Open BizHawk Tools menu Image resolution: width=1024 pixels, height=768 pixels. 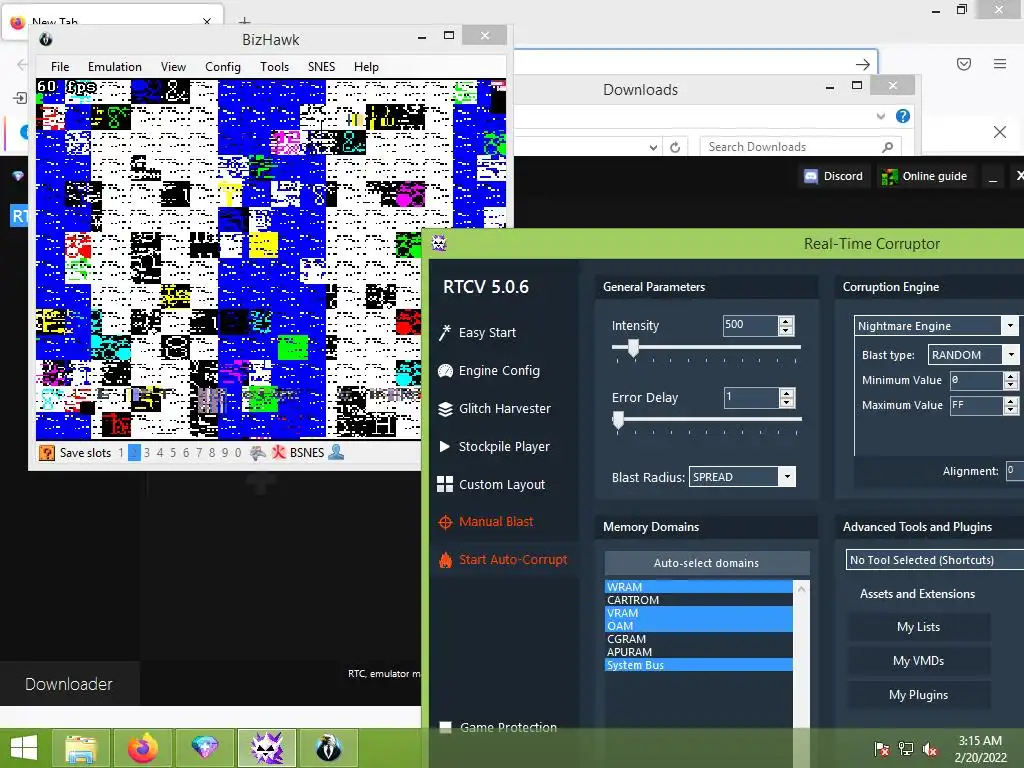274,67
